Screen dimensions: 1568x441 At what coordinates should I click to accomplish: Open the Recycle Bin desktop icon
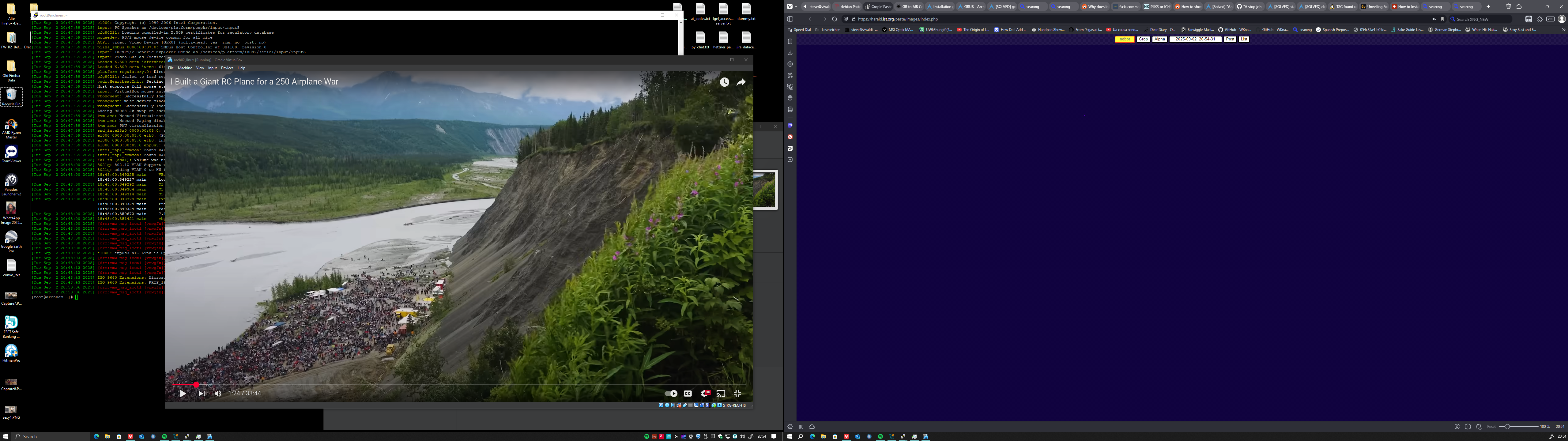coord(11,97)
